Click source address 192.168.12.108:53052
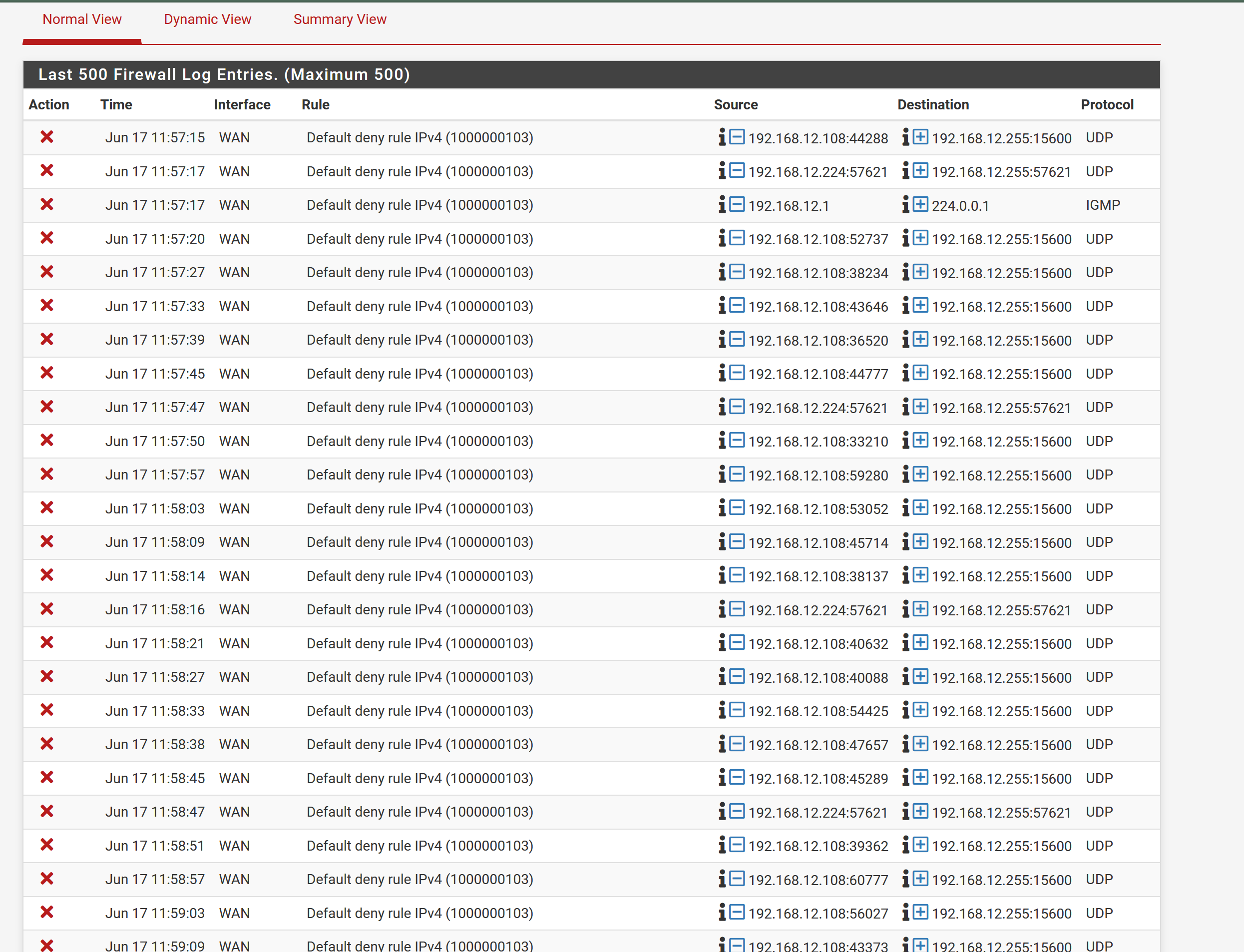The image size is (1244, 952). (x=818, y=509)
